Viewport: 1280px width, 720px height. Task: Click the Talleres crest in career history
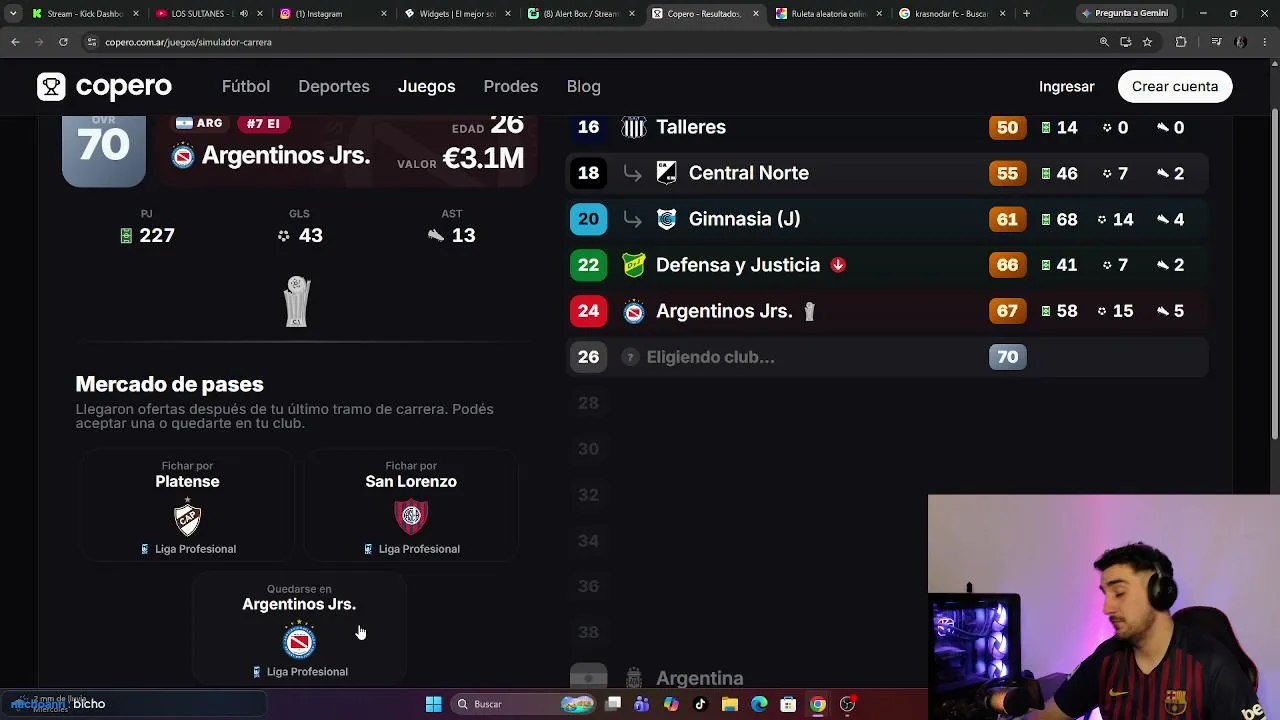click(x=634, y=127)
